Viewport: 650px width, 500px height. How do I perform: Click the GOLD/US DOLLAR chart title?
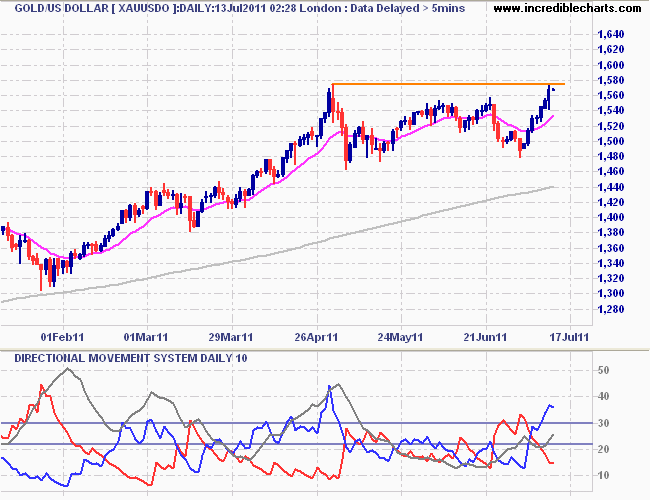[51, 9]
